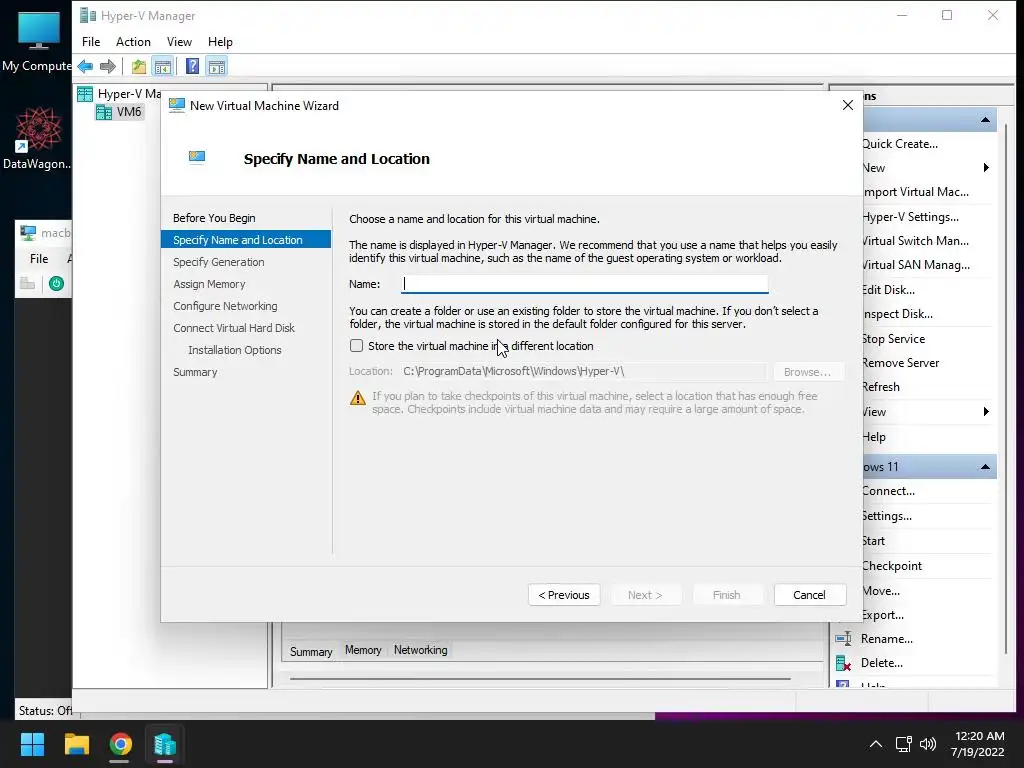Click Inspect Disk action
1024x768 pixels.
point(898,314)
